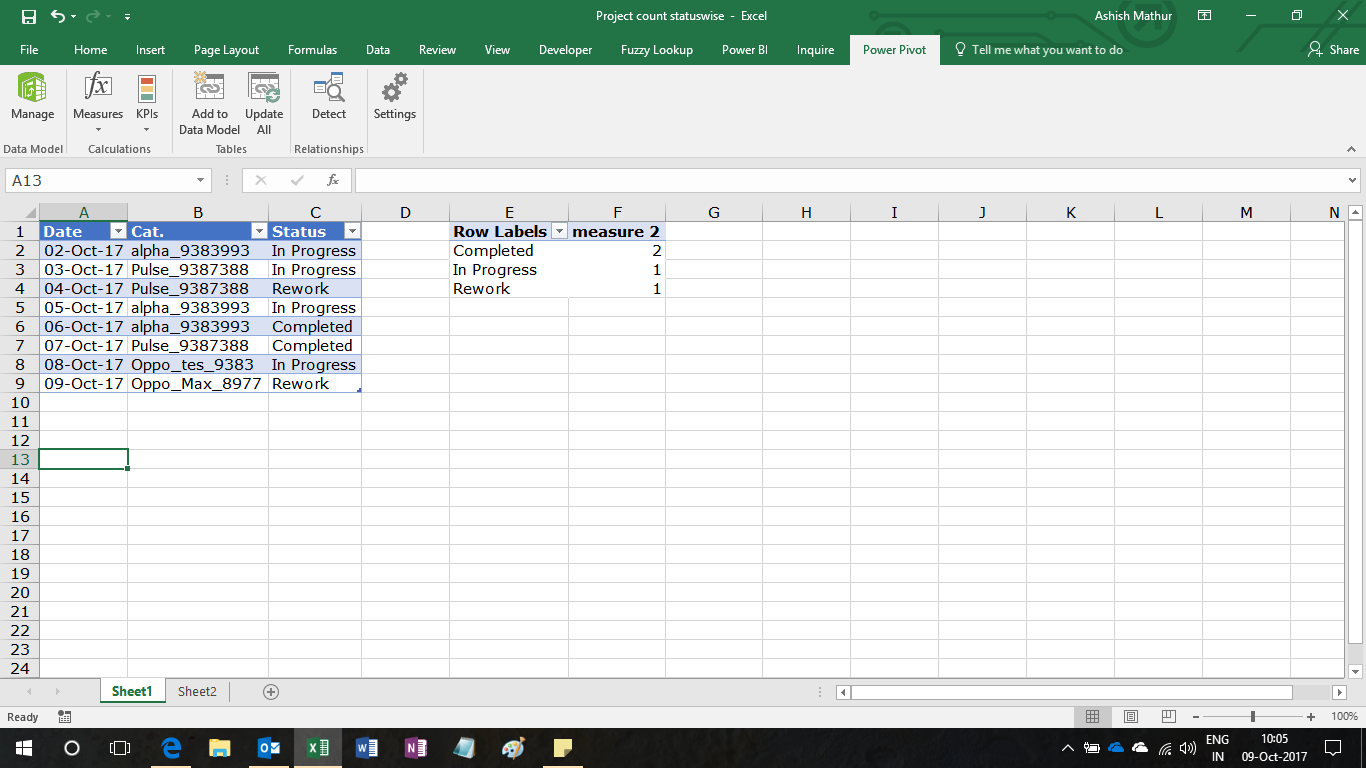This screenshot has height=768, width=1366.
Task: Open the File tab
Action: [29, 50]
